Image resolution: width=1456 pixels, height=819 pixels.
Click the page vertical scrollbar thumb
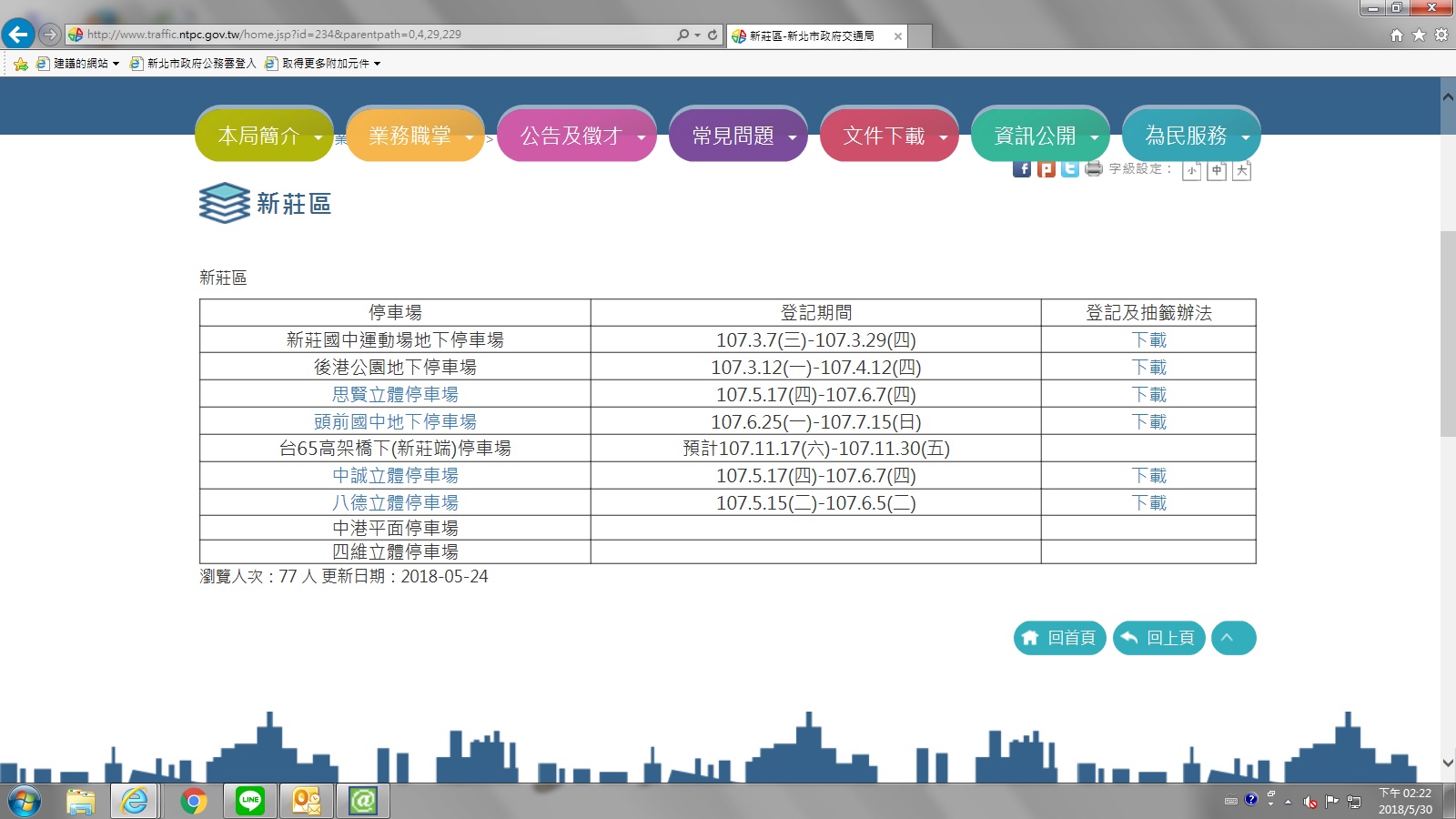tap(1448, 333)
